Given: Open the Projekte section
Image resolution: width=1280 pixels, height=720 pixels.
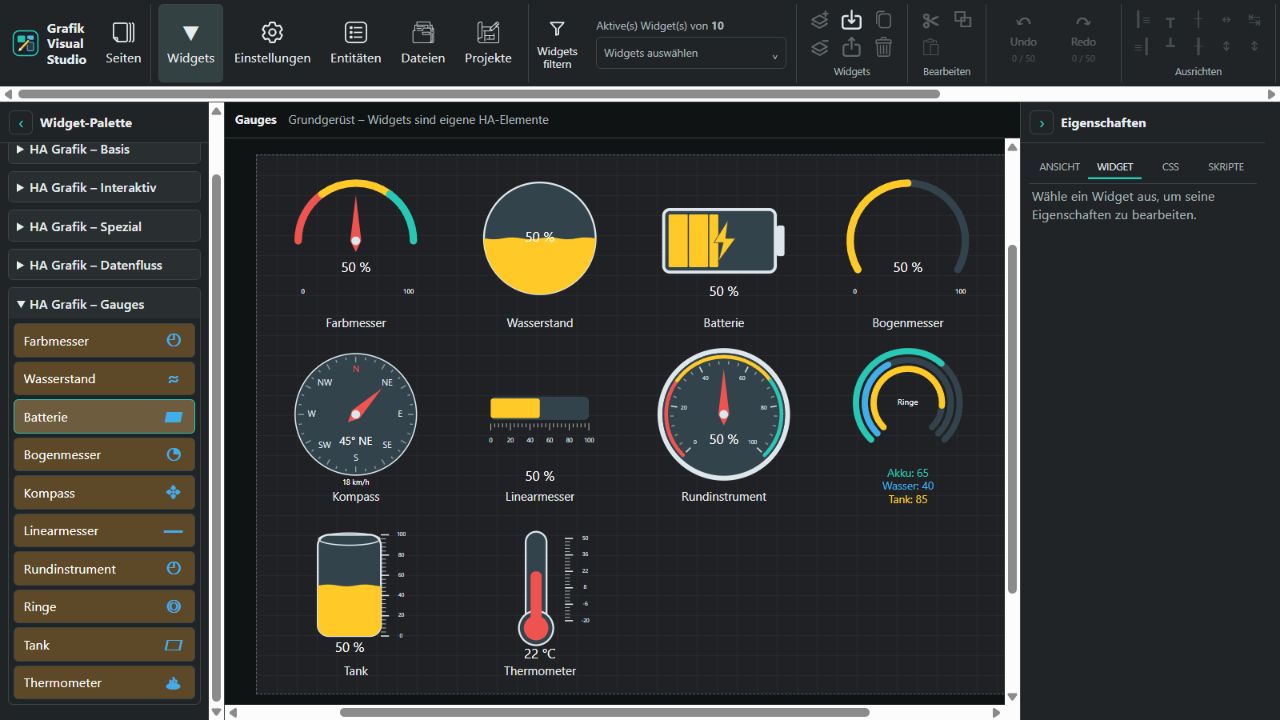Looking at the screenshot, I should coord(488,43).
